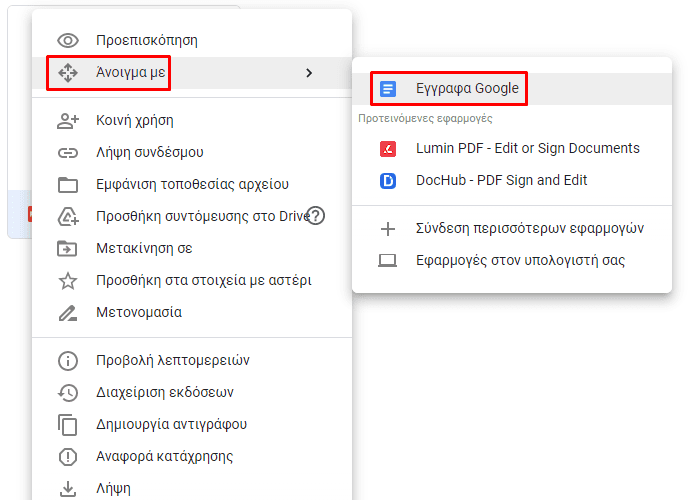698x500 pixels.
Task: Choose Εμφάνιση τοποθεσίας αρχείου
Action: click(192, 185)
